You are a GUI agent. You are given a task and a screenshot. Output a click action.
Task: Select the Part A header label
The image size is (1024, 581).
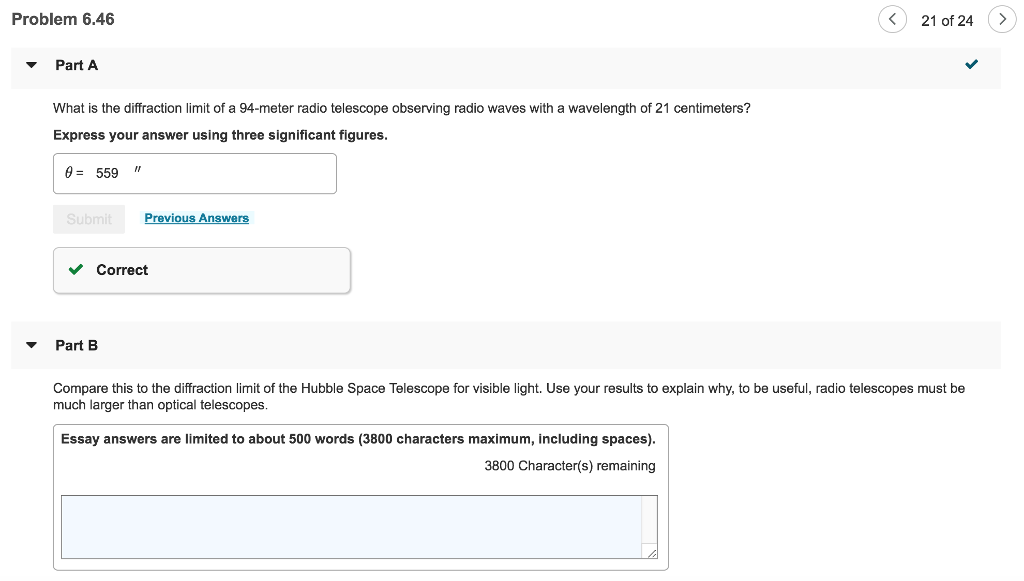click(x=77, y=65)
